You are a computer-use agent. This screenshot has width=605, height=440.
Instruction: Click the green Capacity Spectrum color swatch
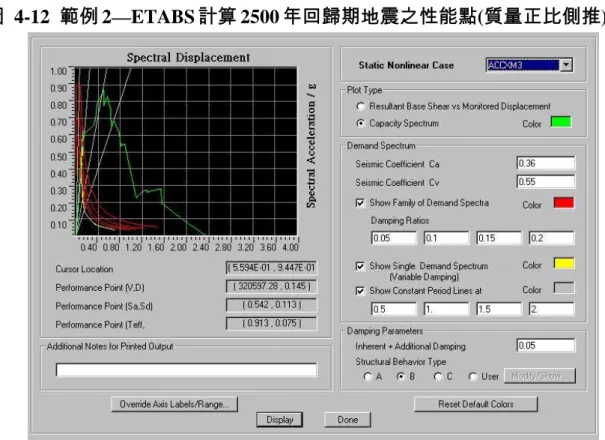(x=561, y=122)
